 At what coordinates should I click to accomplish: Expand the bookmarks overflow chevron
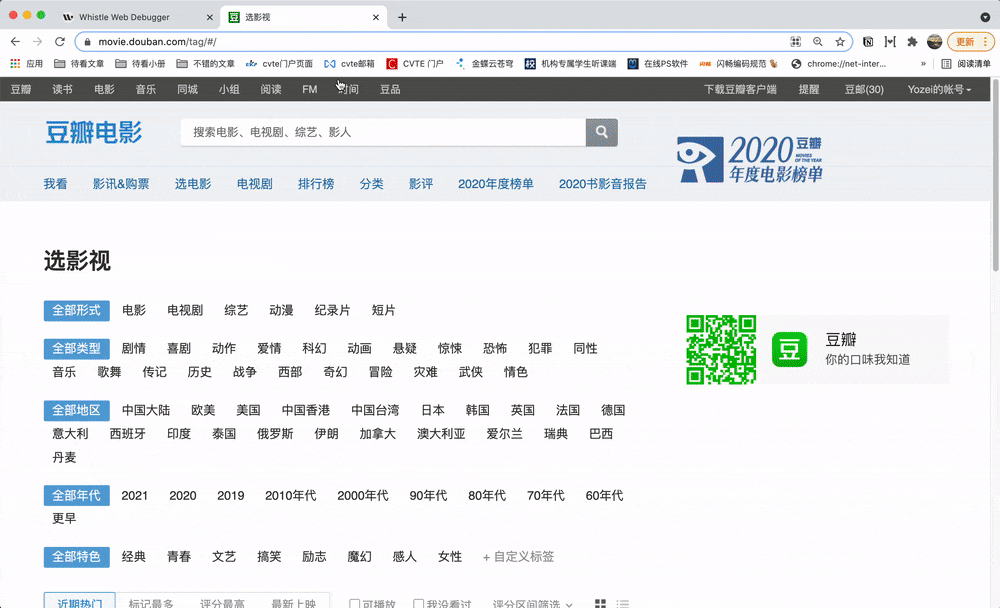(x=923, y=63)
